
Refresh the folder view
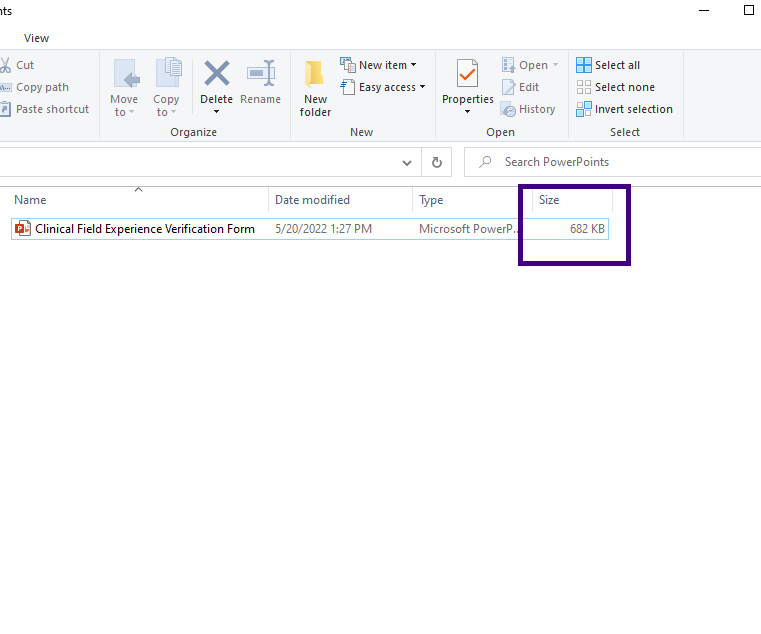click(437, 162)
